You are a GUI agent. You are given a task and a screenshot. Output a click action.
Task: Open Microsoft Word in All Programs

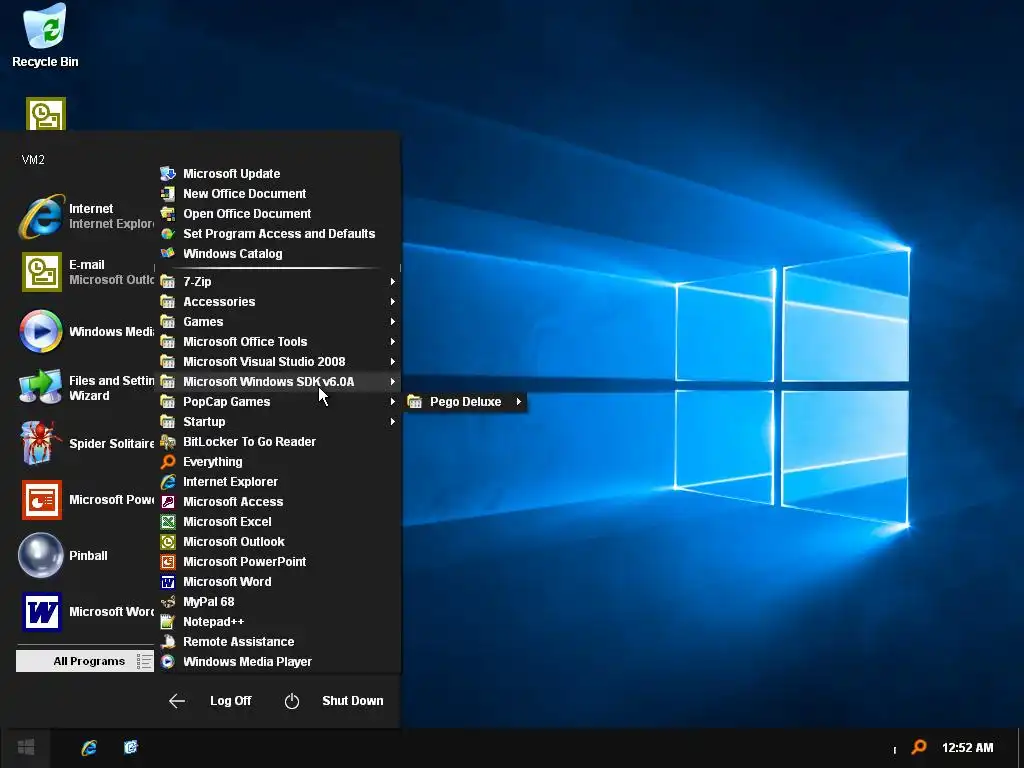tap(279, 582)
